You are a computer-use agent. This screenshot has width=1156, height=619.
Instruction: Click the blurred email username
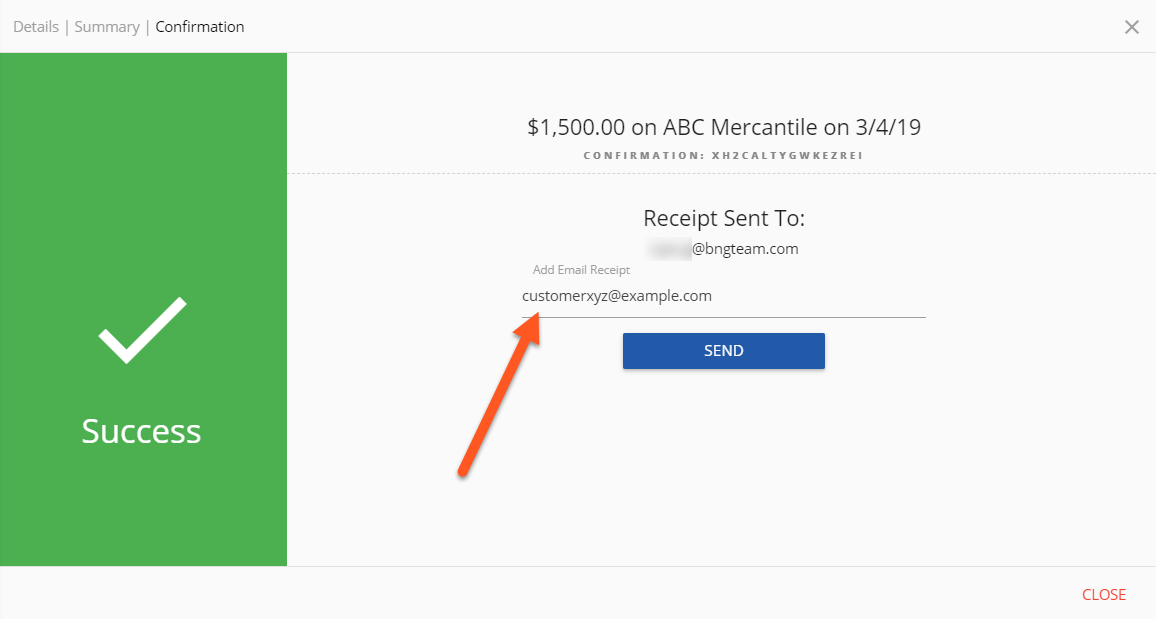point(667,249)
